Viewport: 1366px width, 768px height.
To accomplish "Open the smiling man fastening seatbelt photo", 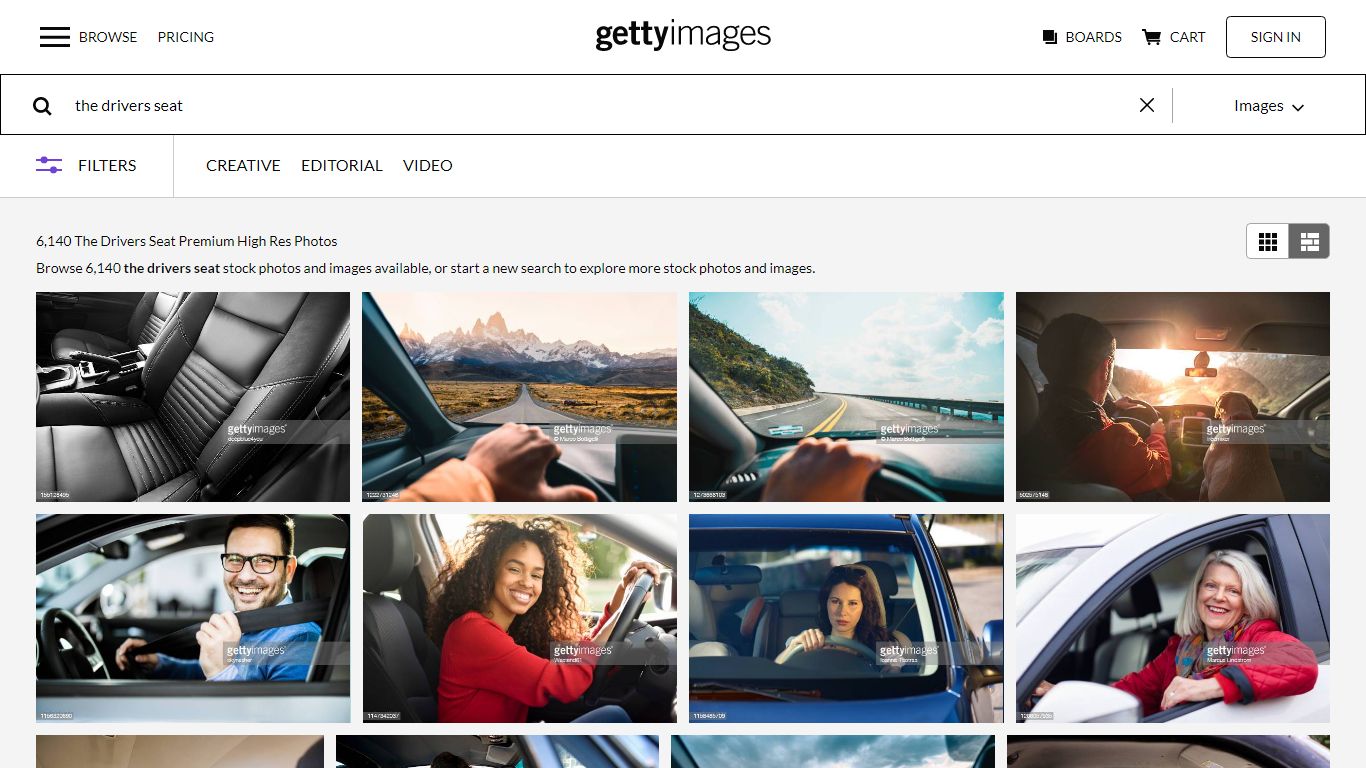I will click(193, 618).
